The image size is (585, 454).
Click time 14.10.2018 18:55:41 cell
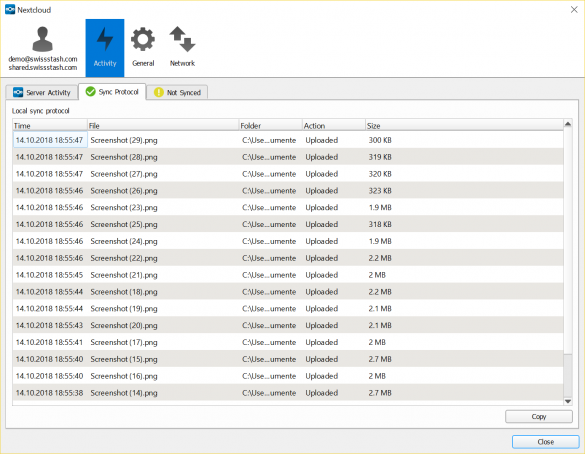click(49, 342)
